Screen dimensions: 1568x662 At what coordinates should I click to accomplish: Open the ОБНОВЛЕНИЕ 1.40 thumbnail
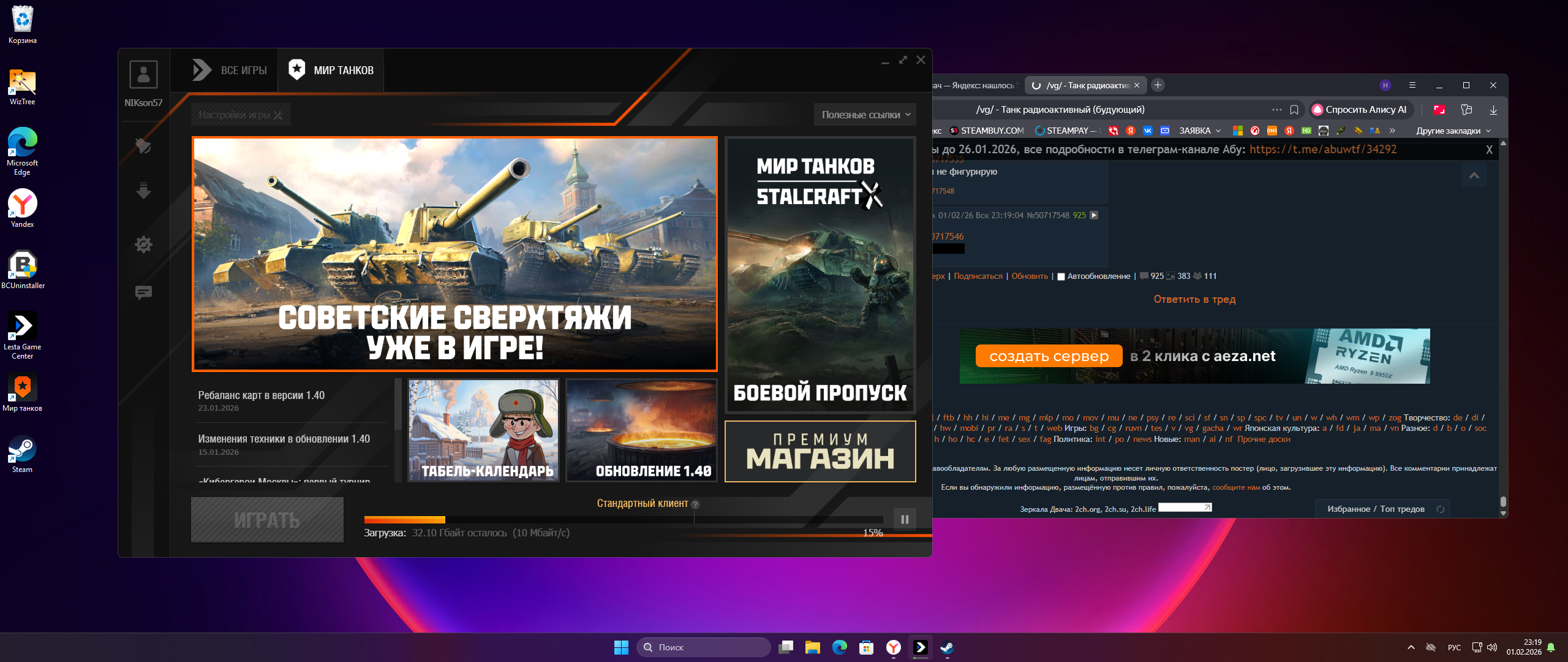(641, 430)
